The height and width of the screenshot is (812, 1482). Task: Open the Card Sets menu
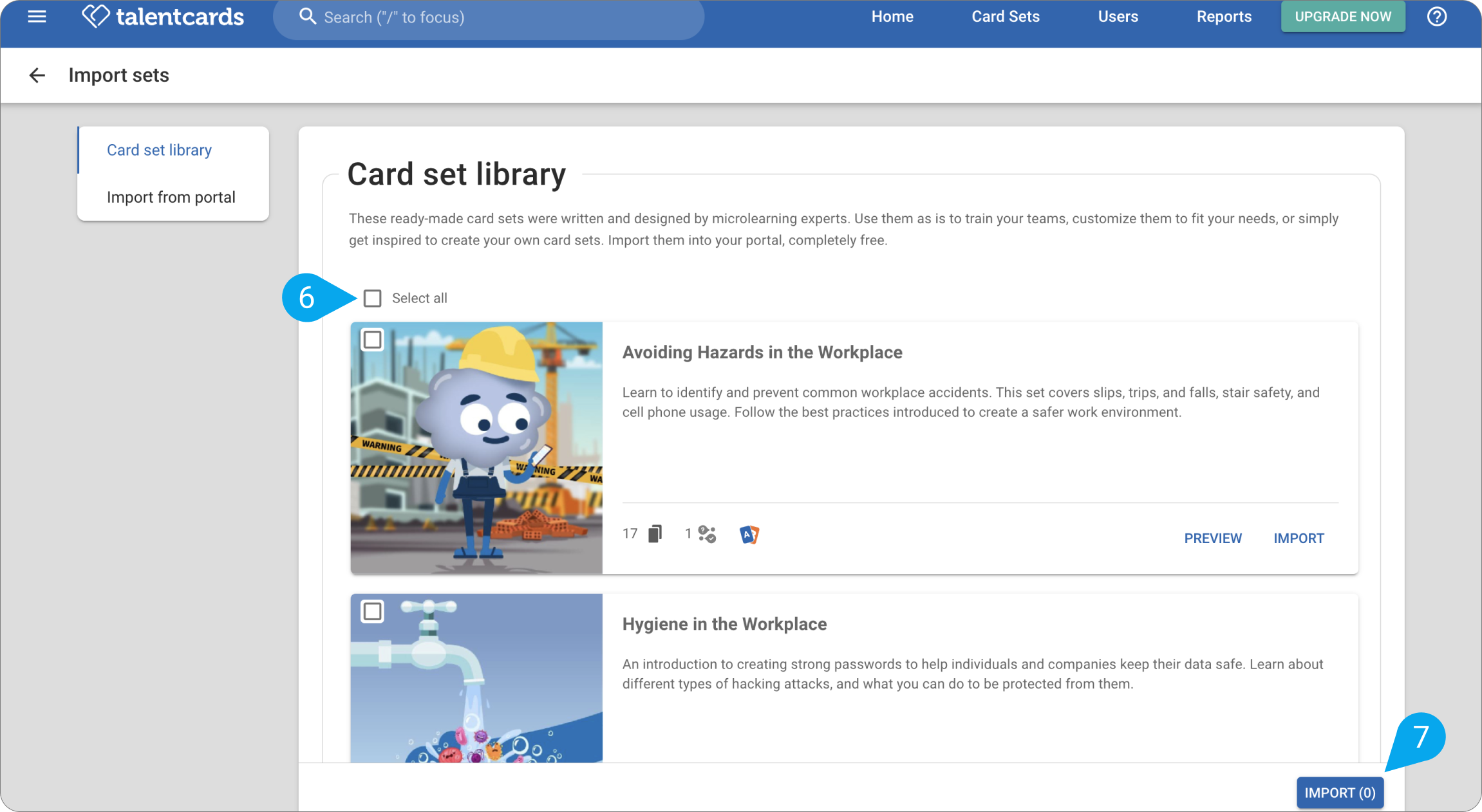coord(1005,17)
